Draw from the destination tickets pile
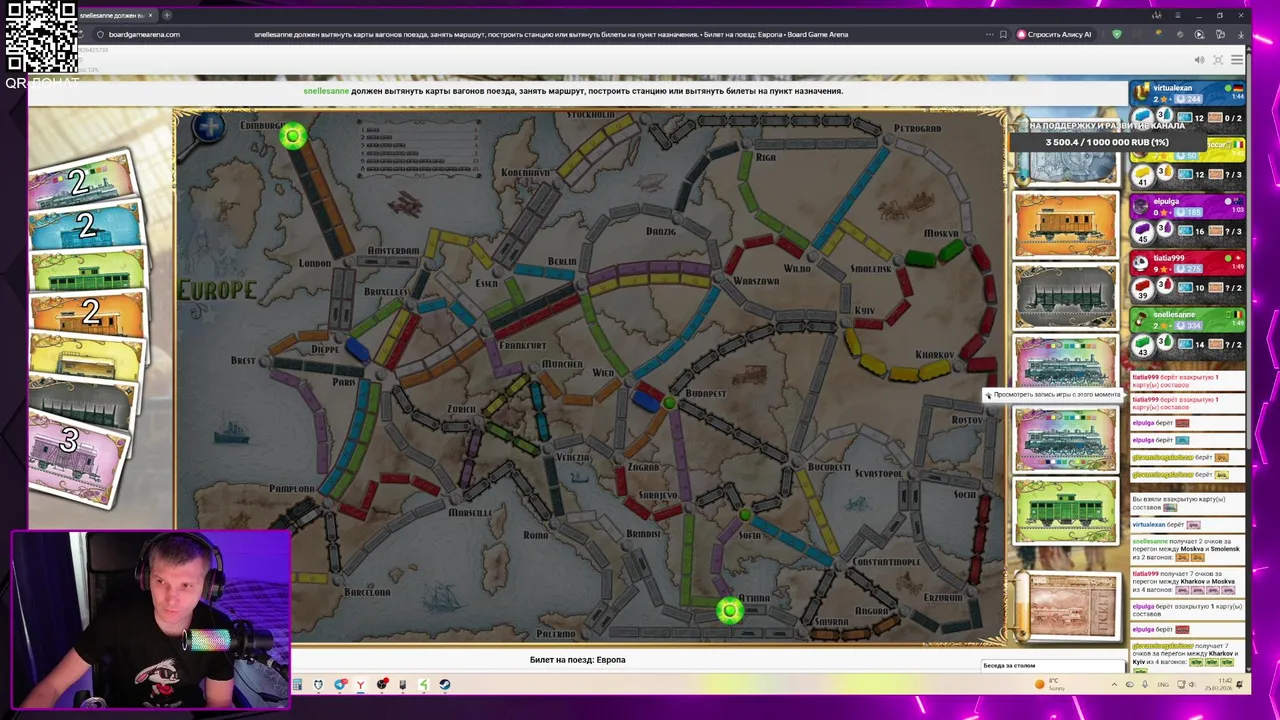The width and height of the screenshot is (1280, 720). pyautogui.click(x=1068, y=607)
